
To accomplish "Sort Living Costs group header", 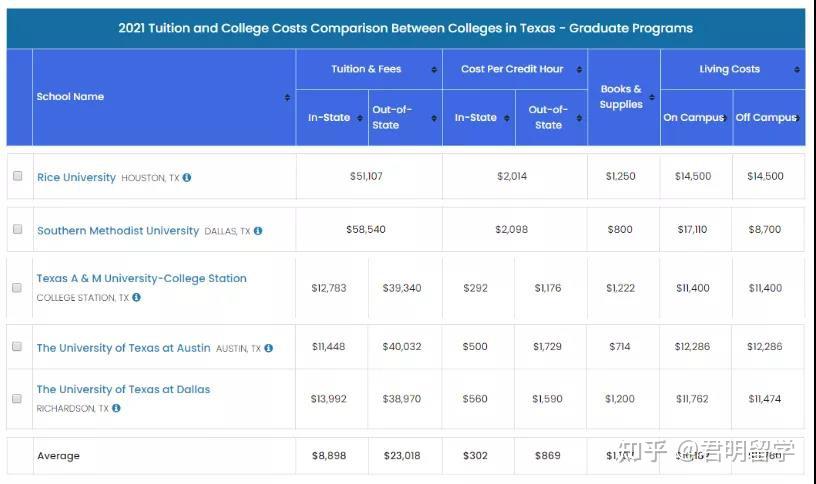I will point(797,70).
